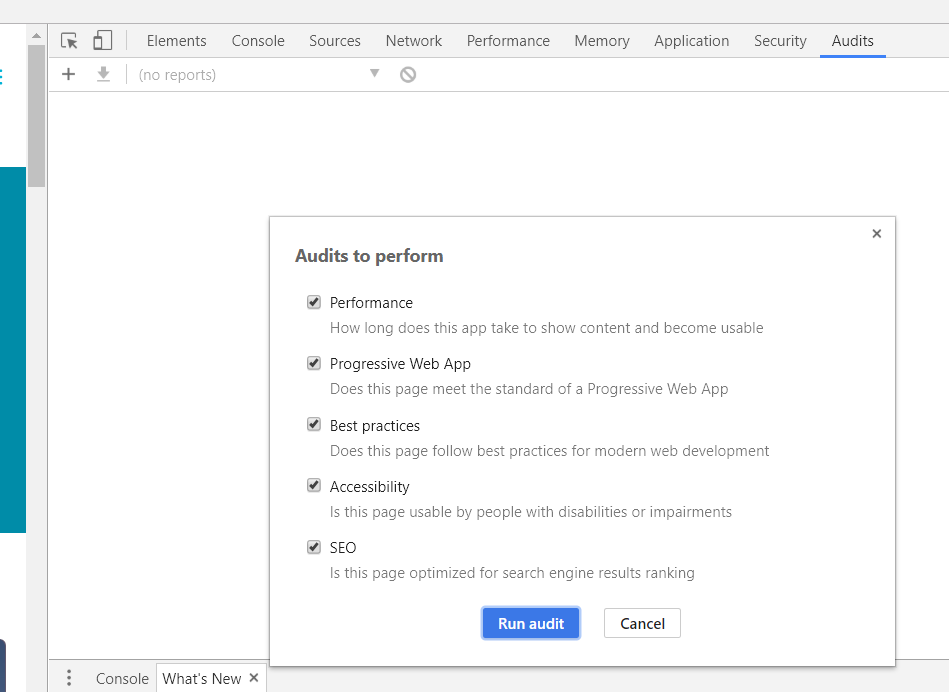Image resolution: width=949 pixels, height=692 pixels.
Task: Switch to the Network tab
Action: coord(413,41)
